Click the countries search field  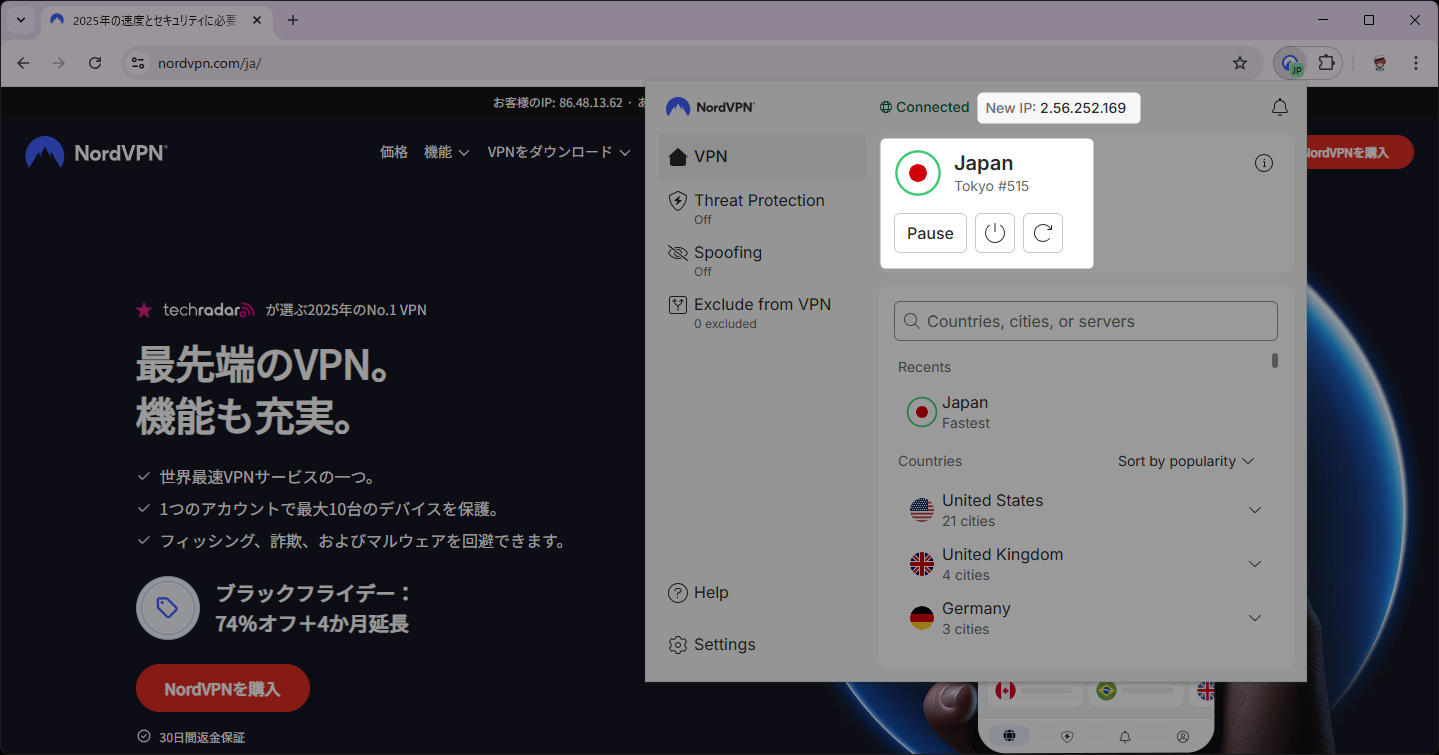1086,321
